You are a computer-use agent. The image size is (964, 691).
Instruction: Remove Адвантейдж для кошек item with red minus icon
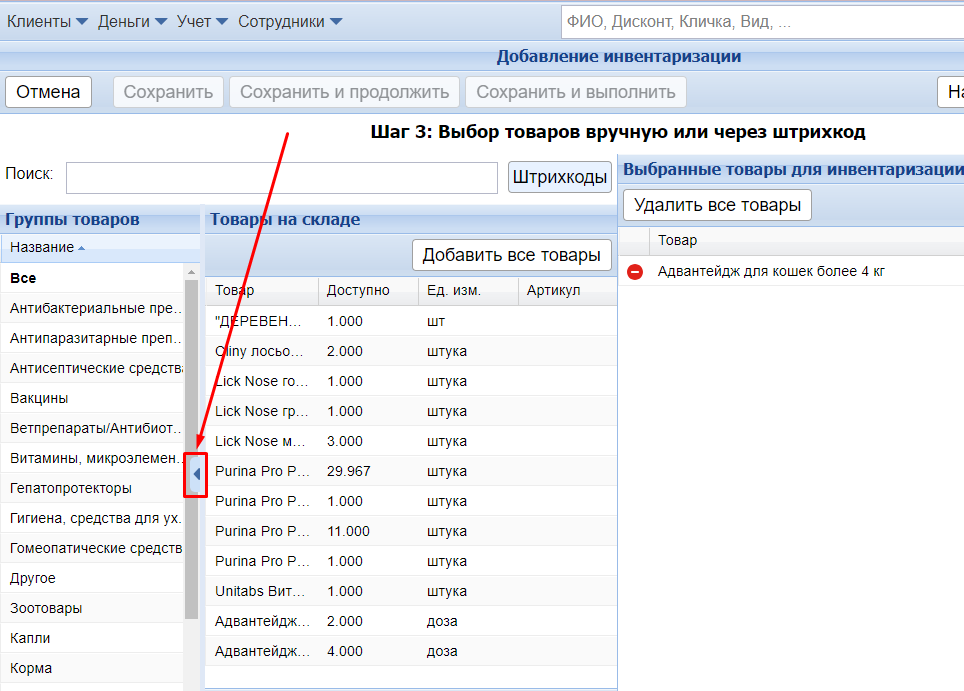(x=634, y=271)
